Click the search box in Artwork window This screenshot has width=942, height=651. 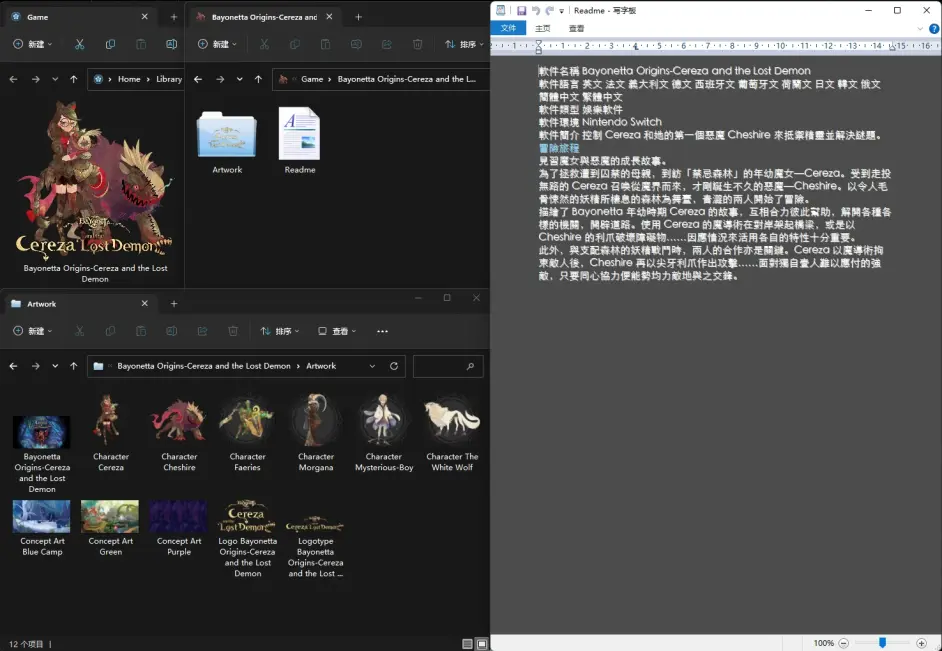pos(448,366)
